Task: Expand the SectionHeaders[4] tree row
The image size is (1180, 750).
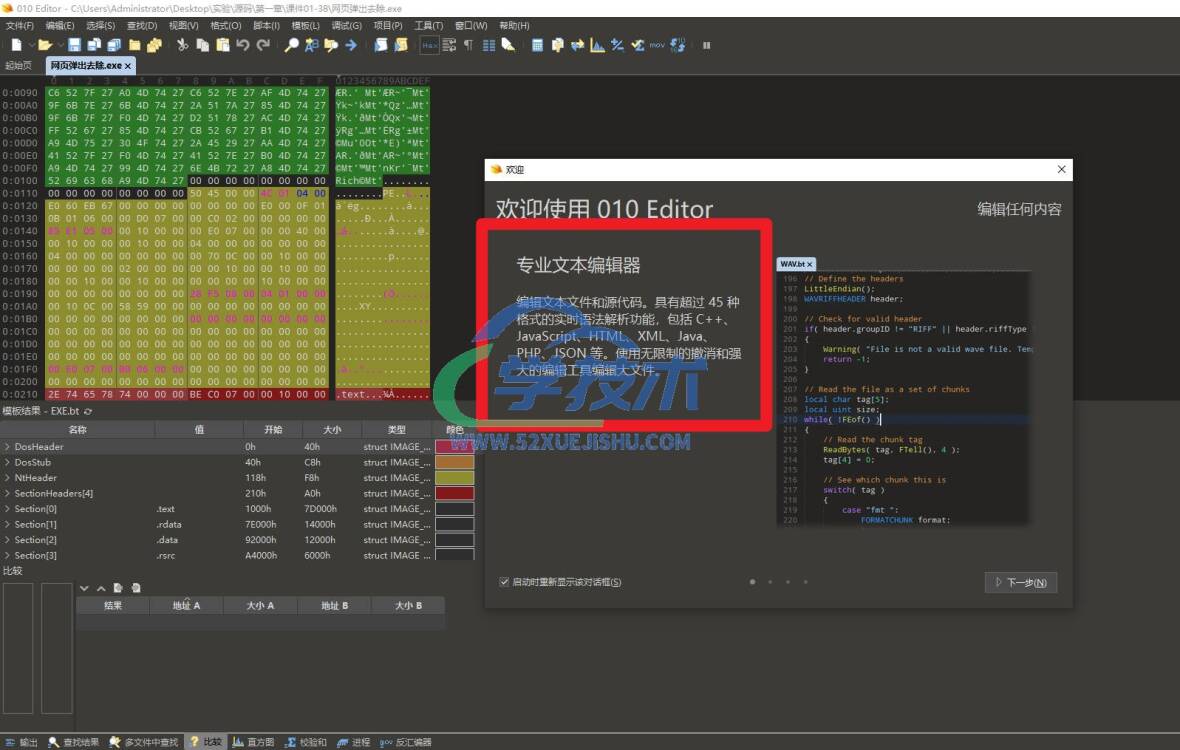Action: point(8,493)
